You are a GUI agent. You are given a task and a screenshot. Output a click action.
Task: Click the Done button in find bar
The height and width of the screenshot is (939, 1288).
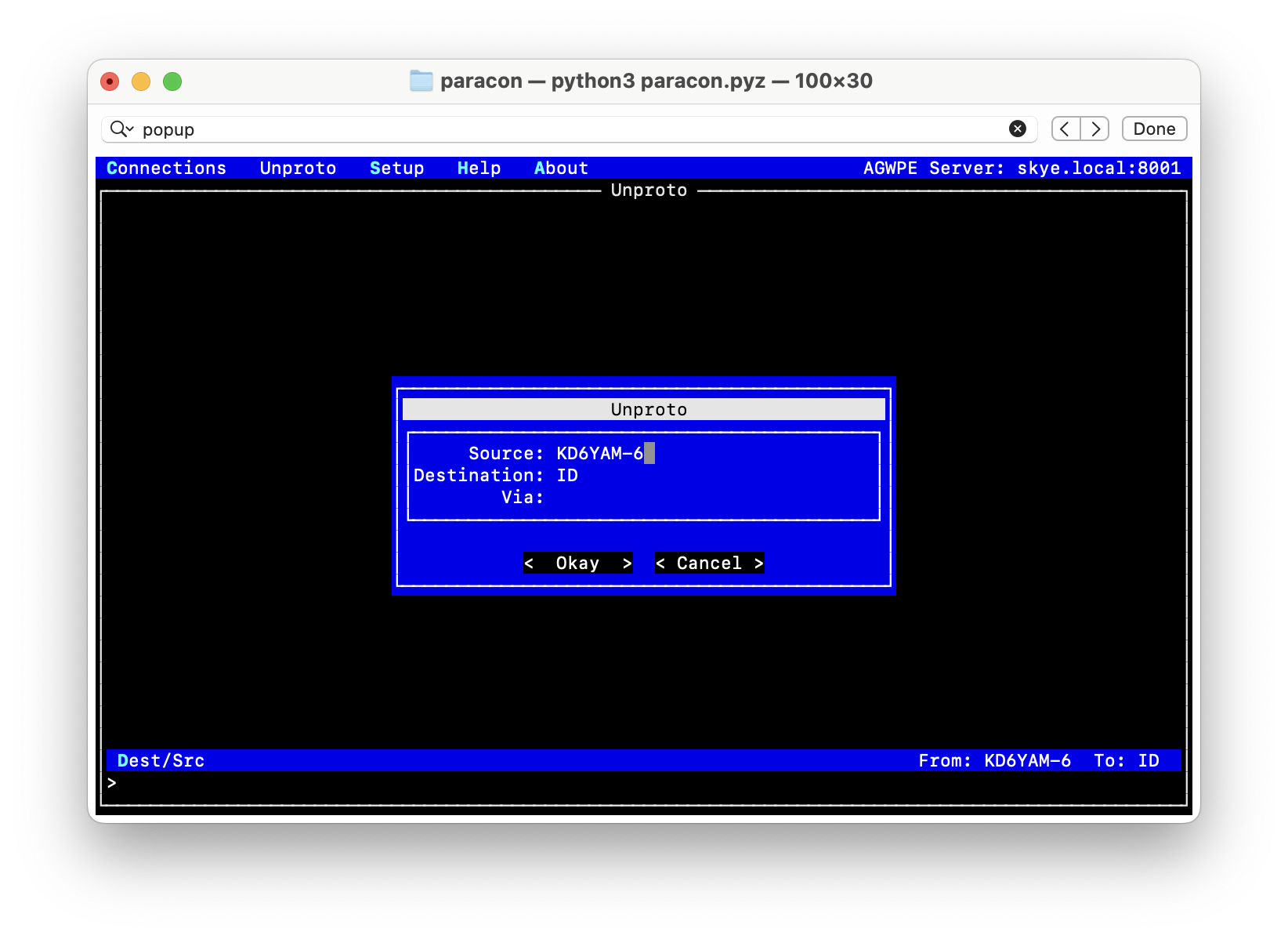point(1154,129)
